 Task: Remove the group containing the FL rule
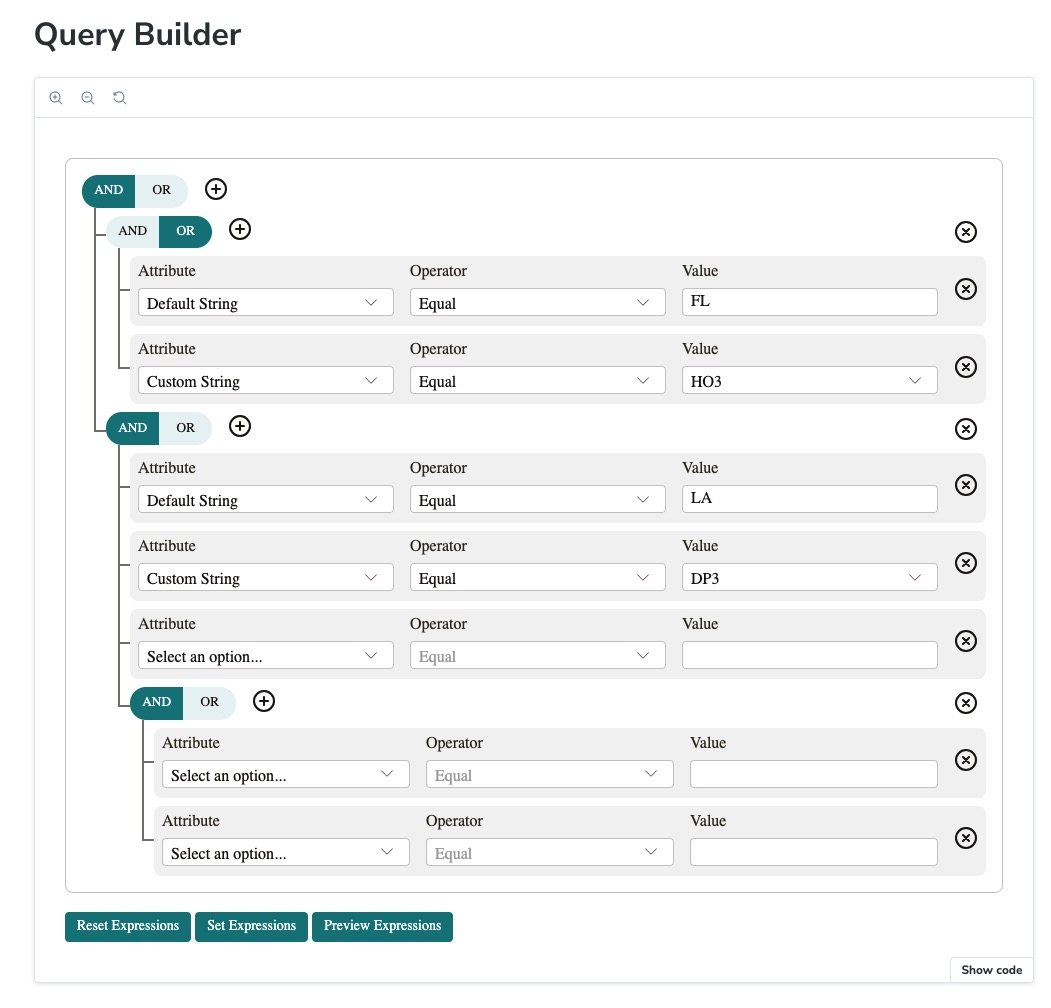click(x=965, y=232)
